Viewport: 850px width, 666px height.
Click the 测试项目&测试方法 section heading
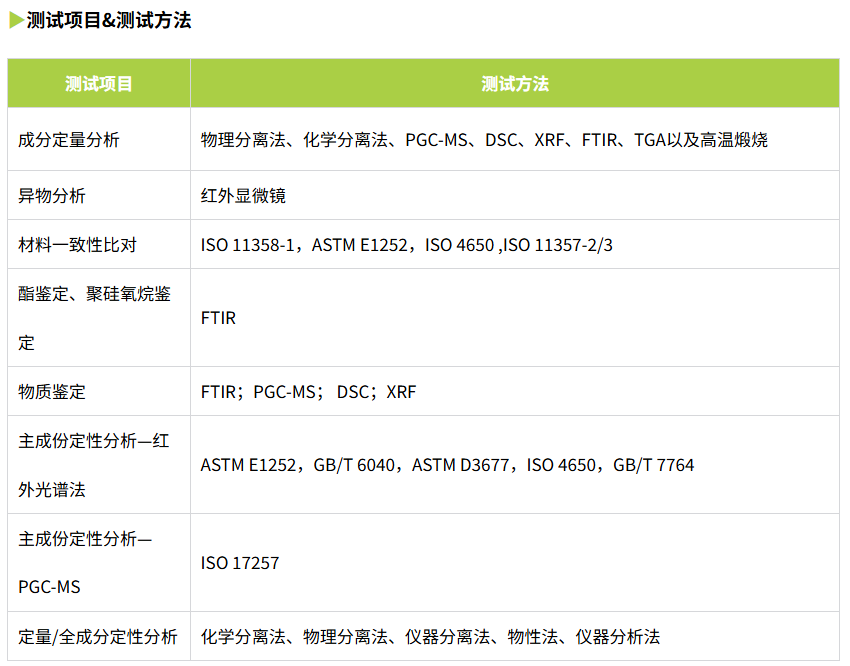point(109,20)
